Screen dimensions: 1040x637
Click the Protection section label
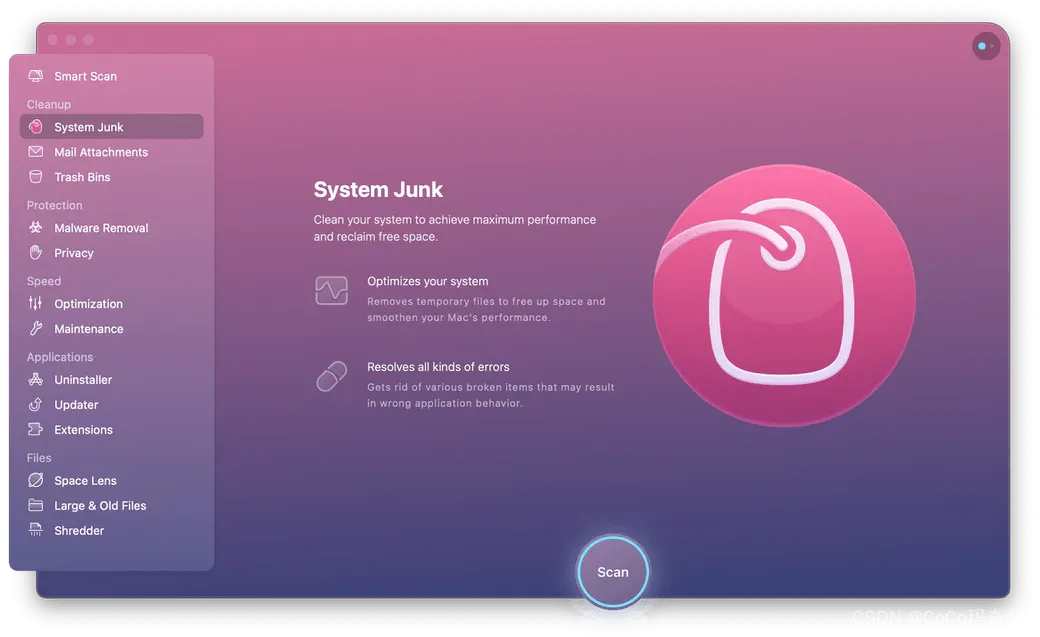click(x=54, y=205)
